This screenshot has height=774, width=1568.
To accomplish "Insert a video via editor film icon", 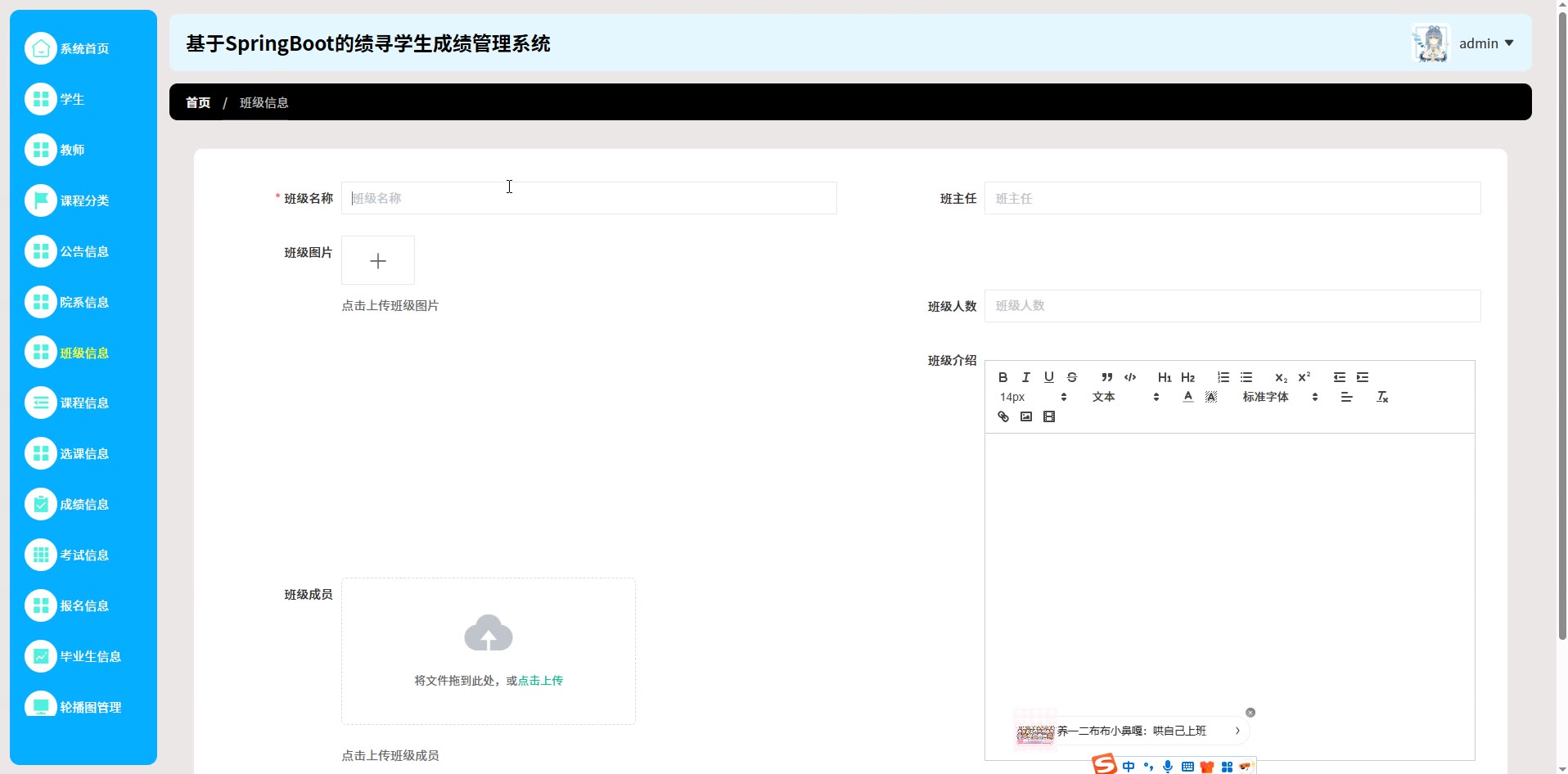I will 1048,416.
